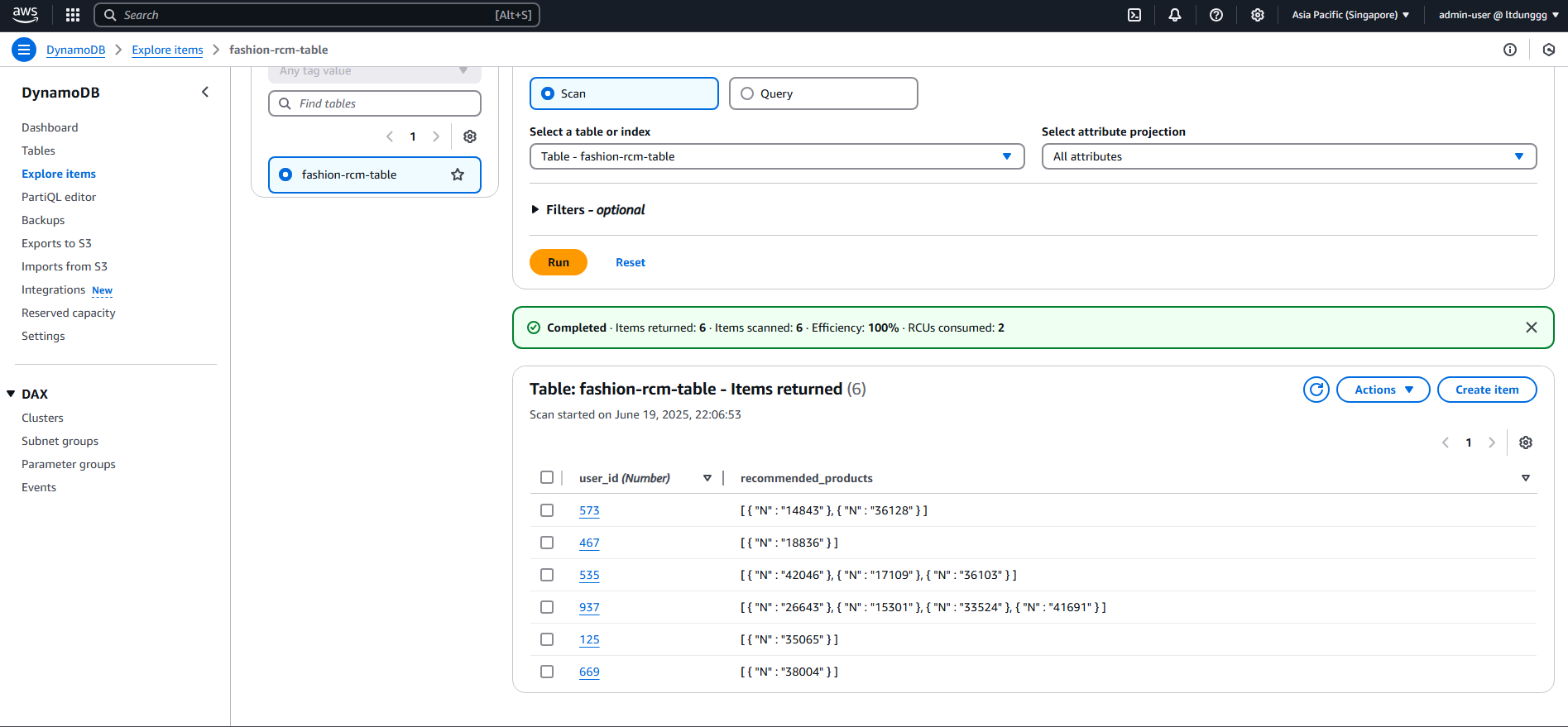Image resolution: width=1568 pixels, height=727 pixels.
Task: Open Imports from S3 in sidebar
Action: tap(65, 266)
